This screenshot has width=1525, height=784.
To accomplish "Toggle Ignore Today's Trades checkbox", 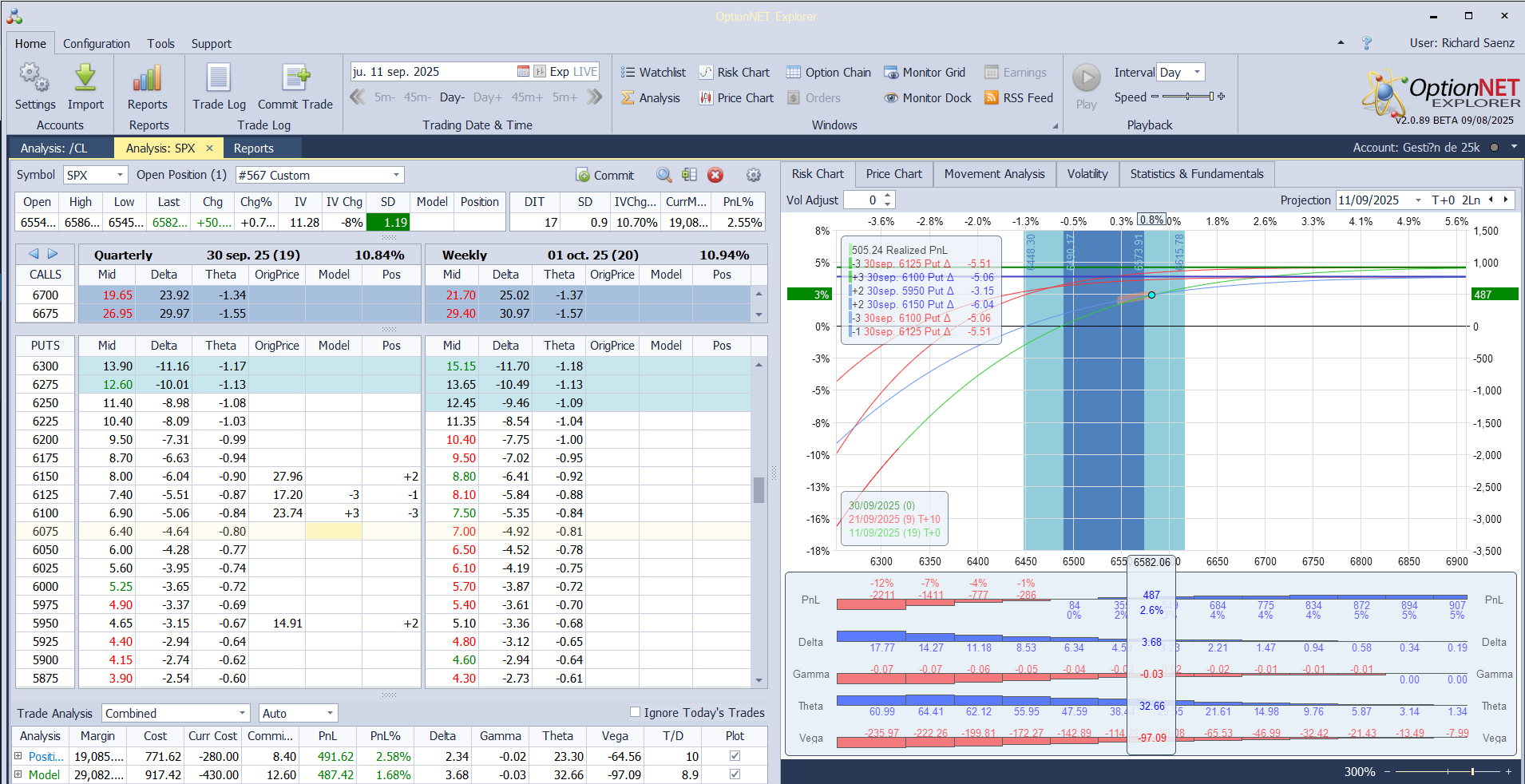I will coord(635,712).
